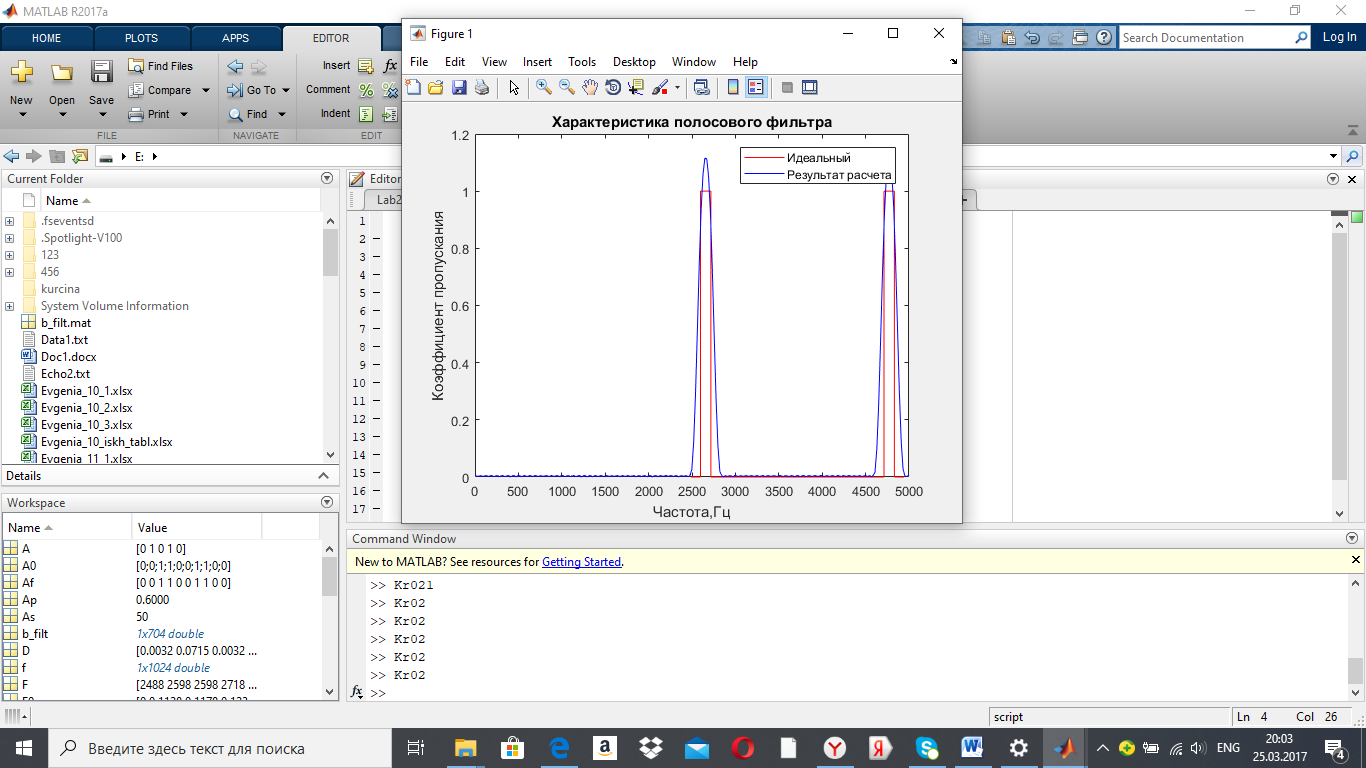
Task: Select the Rotate 3D tool
Action: tap(613, 88)
